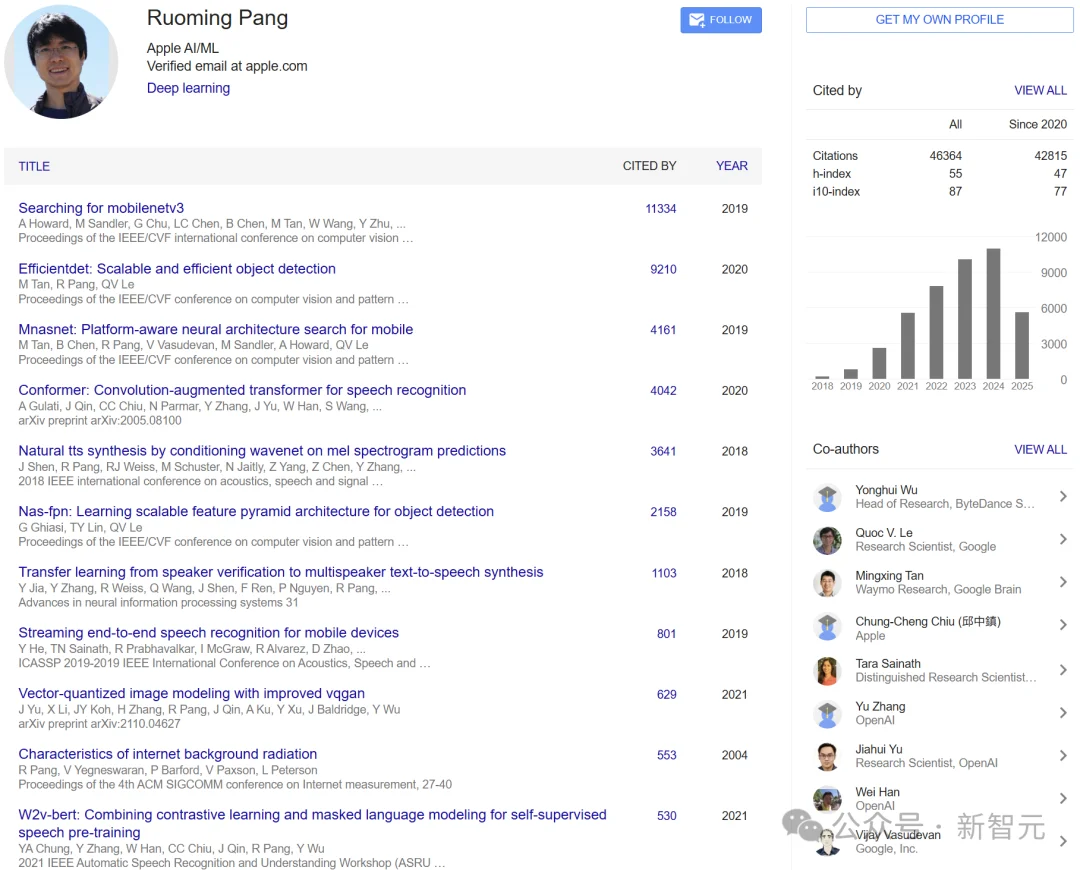The image size is (1080, 870).
Task: Click Mingxing Tan's avatar photo
Action: 827,583
